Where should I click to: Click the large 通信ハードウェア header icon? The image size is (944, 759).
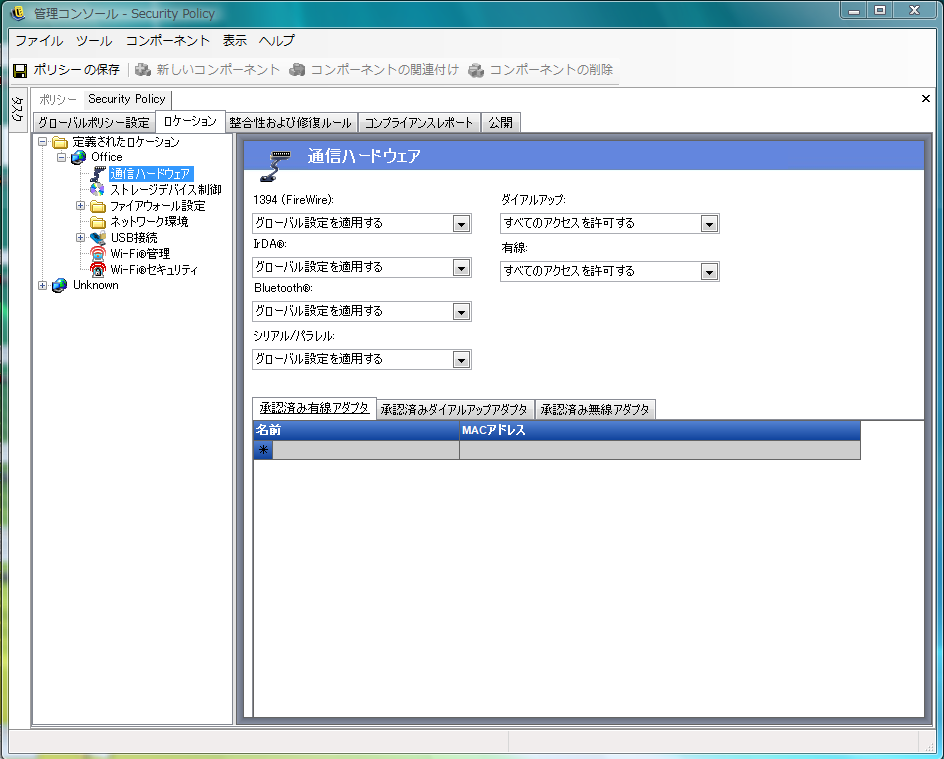point(275,166)
